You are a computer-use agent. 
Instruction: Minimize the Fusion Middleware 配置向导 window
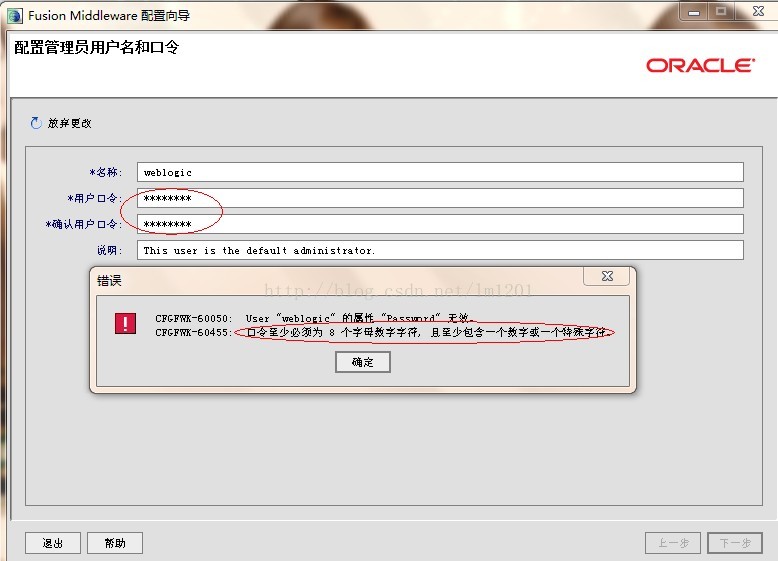pos(694,12)
